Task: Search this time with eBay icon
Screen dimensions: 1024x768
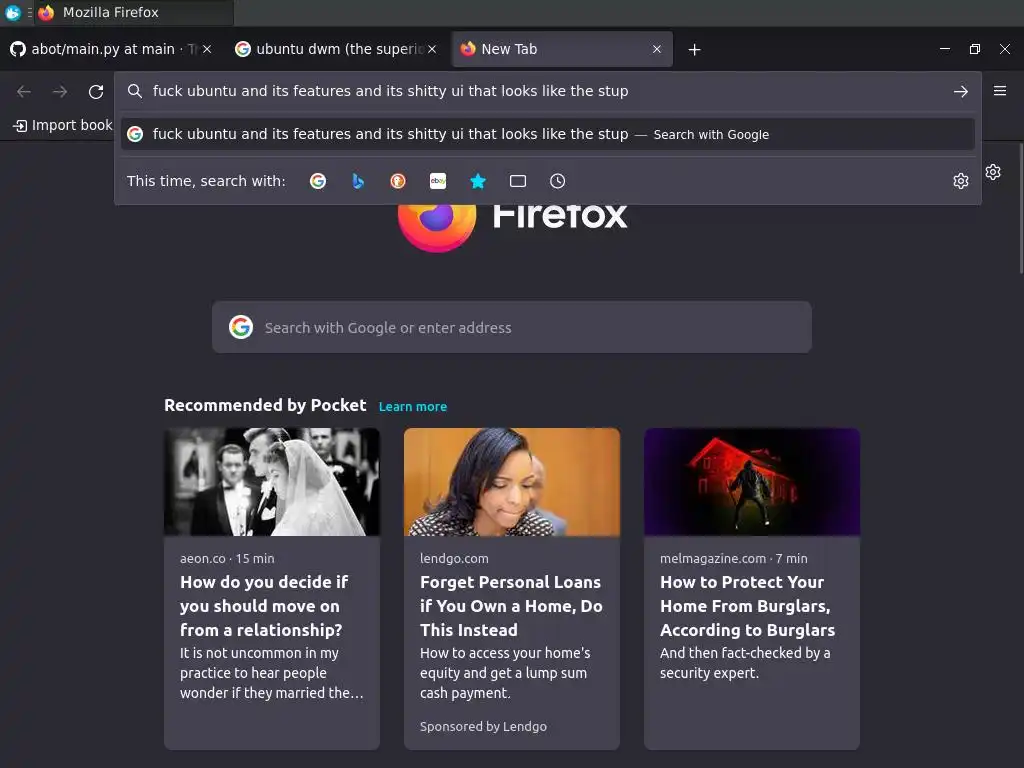Action: [438, 181]
